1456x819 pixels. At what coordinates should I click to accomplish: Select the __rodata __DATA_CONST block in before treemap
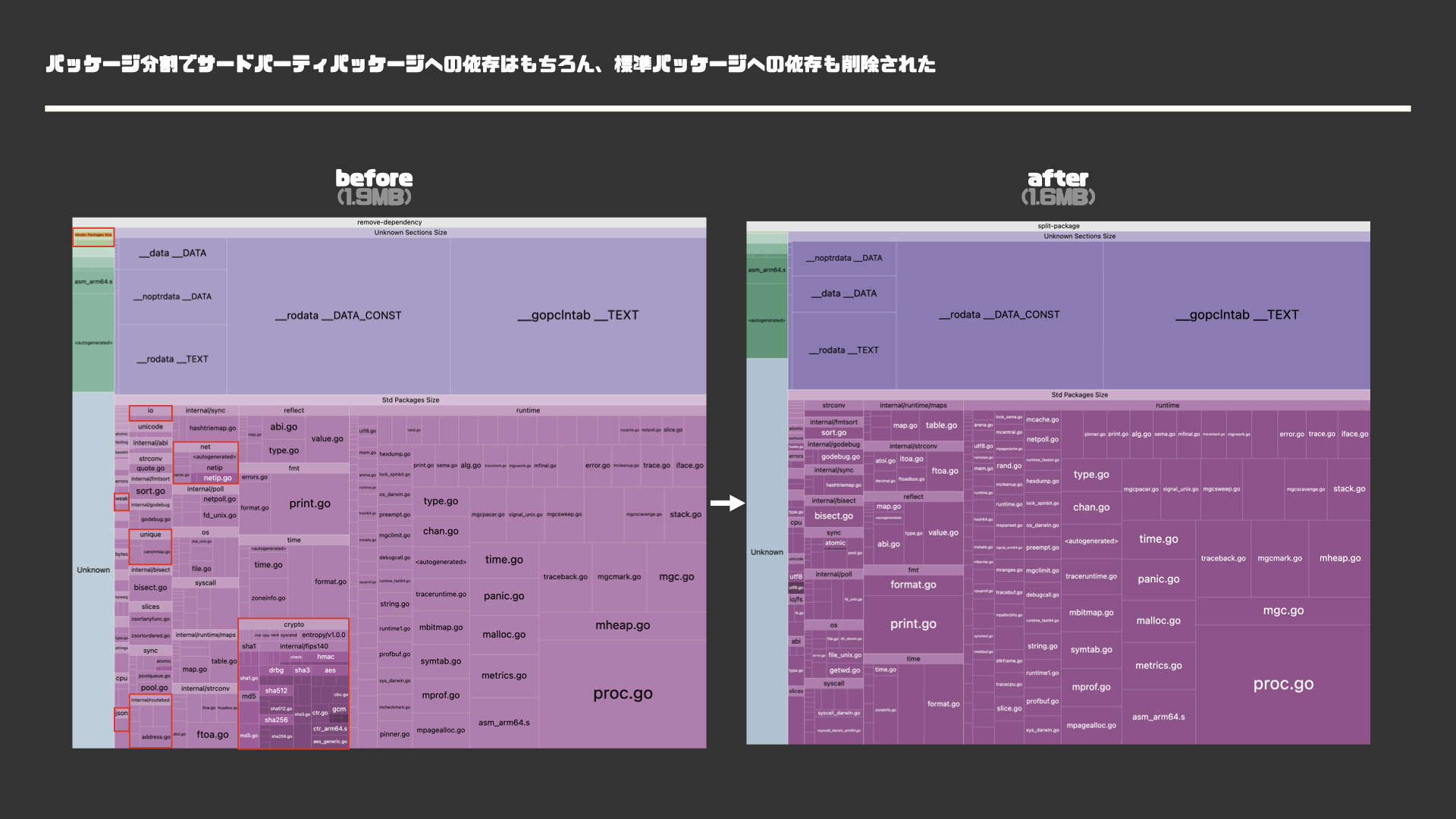[x=338, y=315]
